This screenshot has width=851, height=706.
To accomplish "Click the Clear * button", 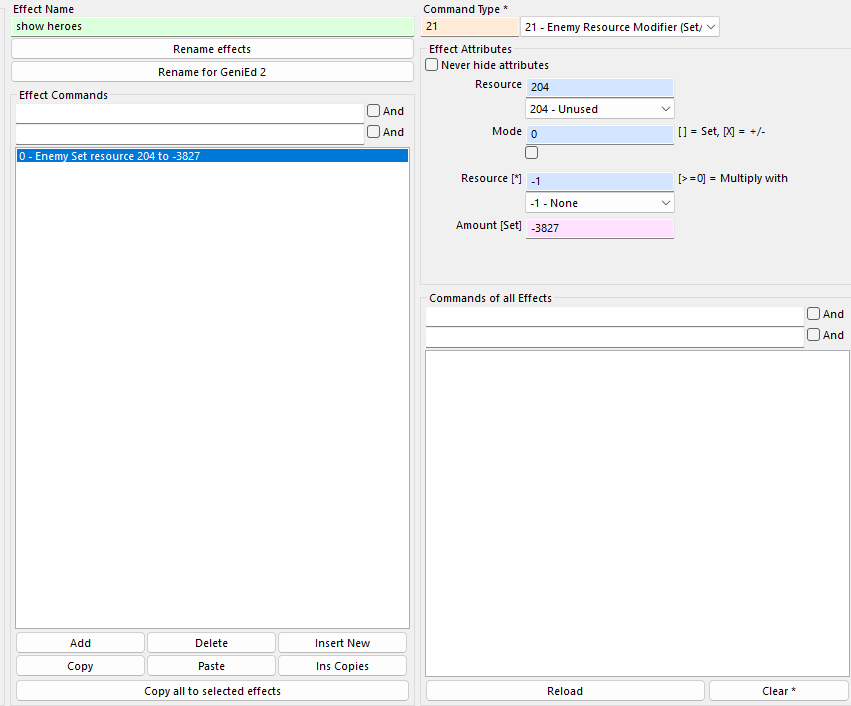I will tap(778, 691).
